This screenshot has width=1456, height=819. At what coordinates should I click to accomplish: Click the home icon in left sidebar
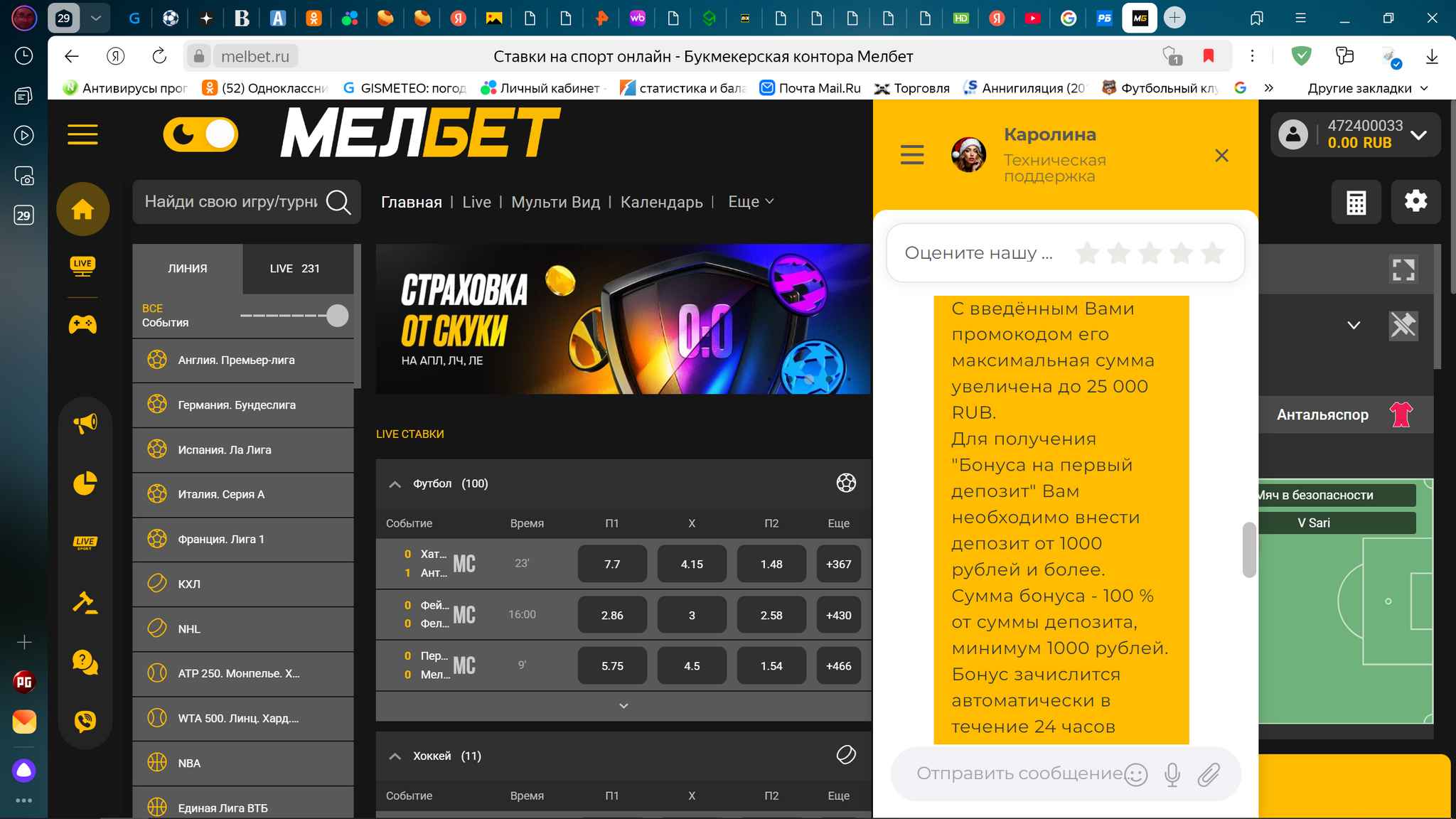83,210
